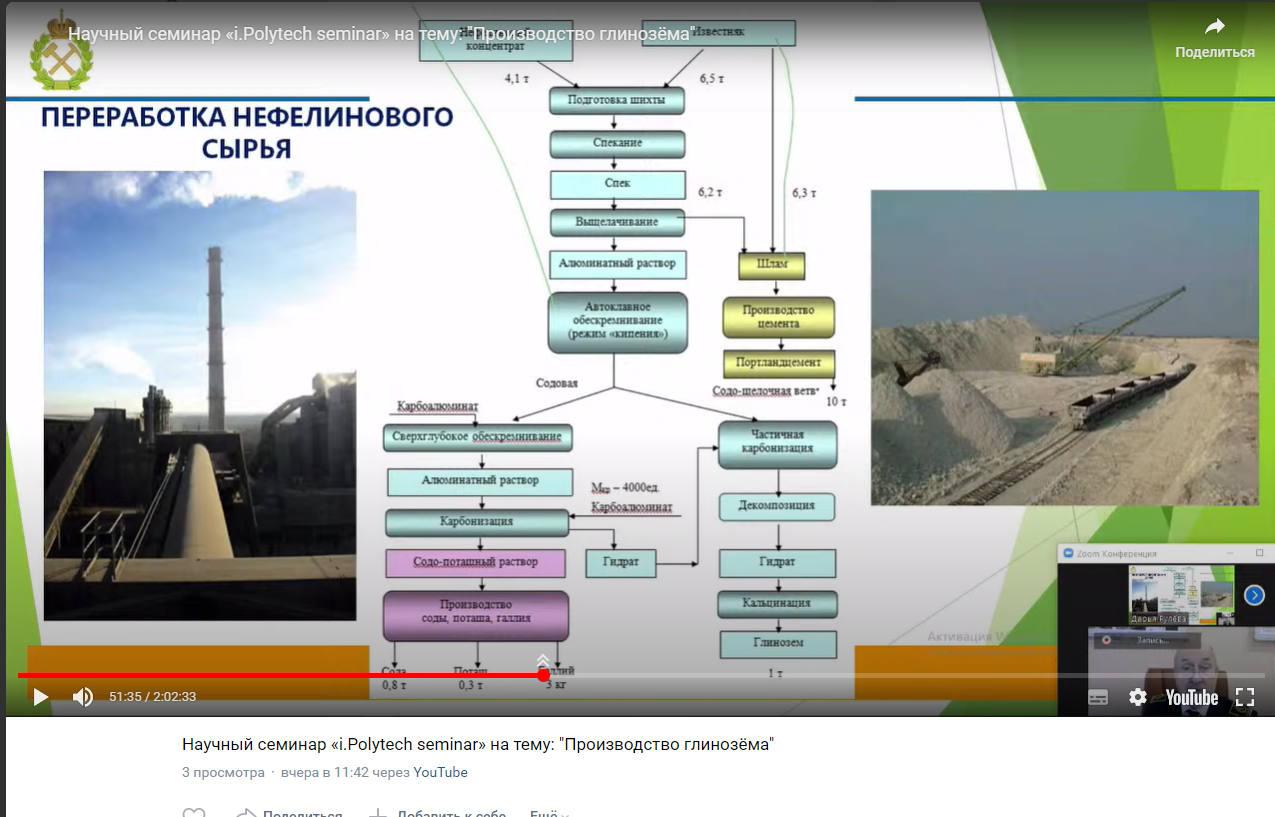Screen dimensions: 1275x817
Task: Click the 'Спекание' flowchart box
Action: [x=618, y=144]
